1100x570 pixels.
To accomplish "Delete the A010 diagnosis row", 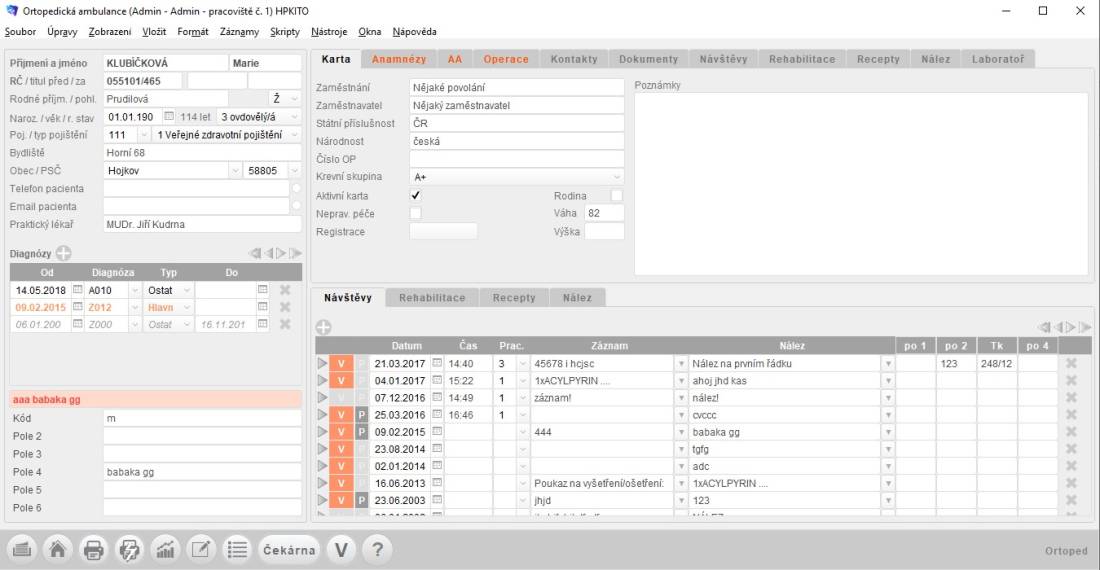I will 285,290.
